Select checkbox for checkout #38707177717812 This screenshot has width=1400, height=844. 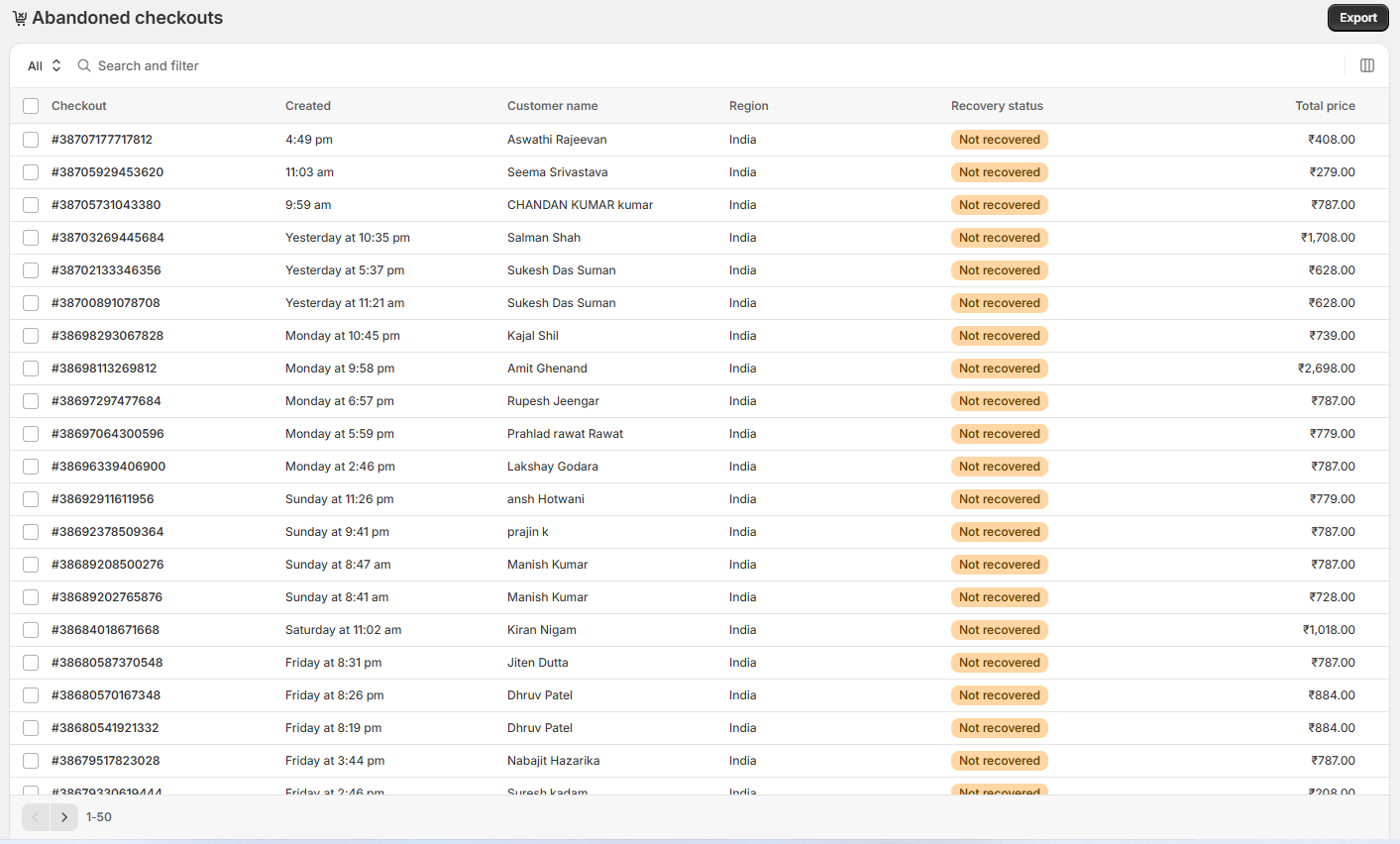(x=31, y=140)
